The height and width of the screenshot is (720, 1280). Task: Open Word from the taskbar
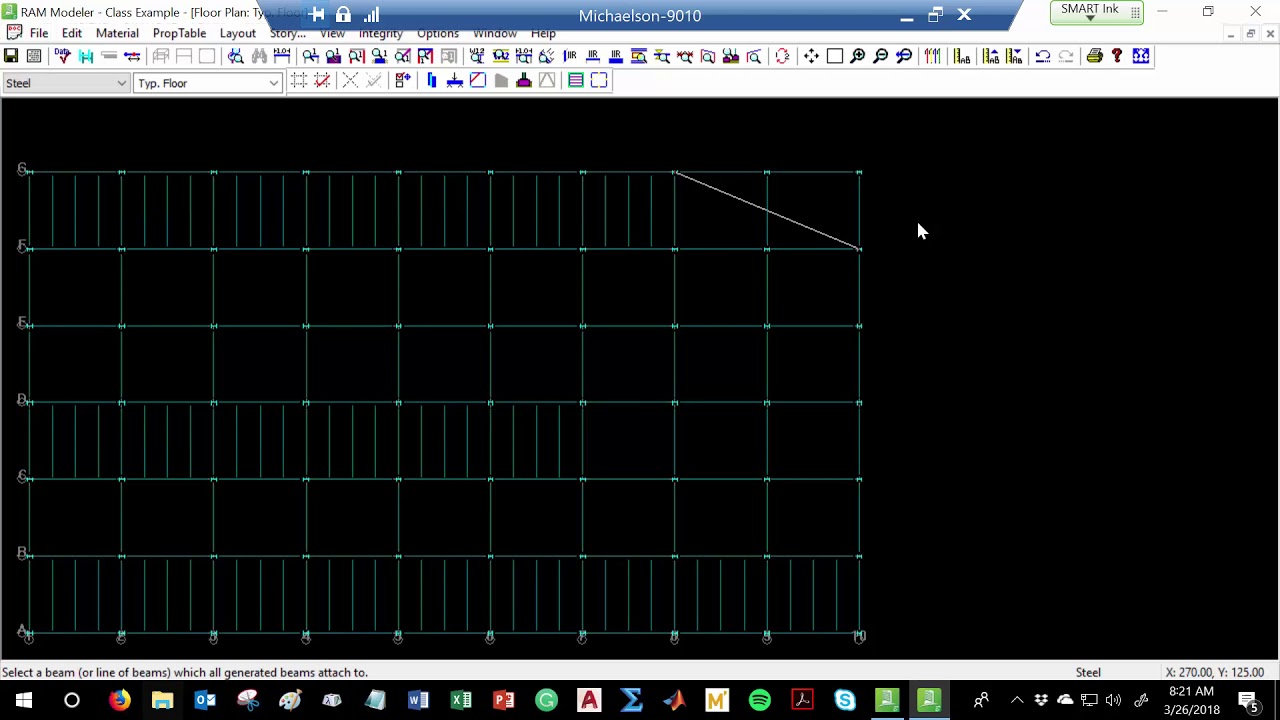(x=418, y=700)
